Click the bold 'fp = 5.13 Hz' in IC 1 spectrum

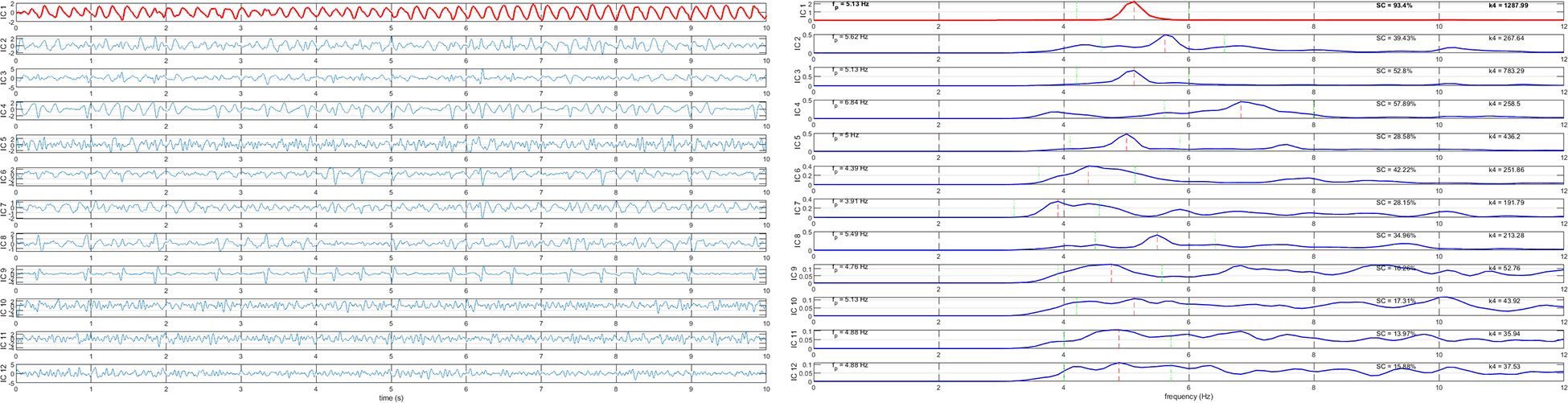(851, 5)
